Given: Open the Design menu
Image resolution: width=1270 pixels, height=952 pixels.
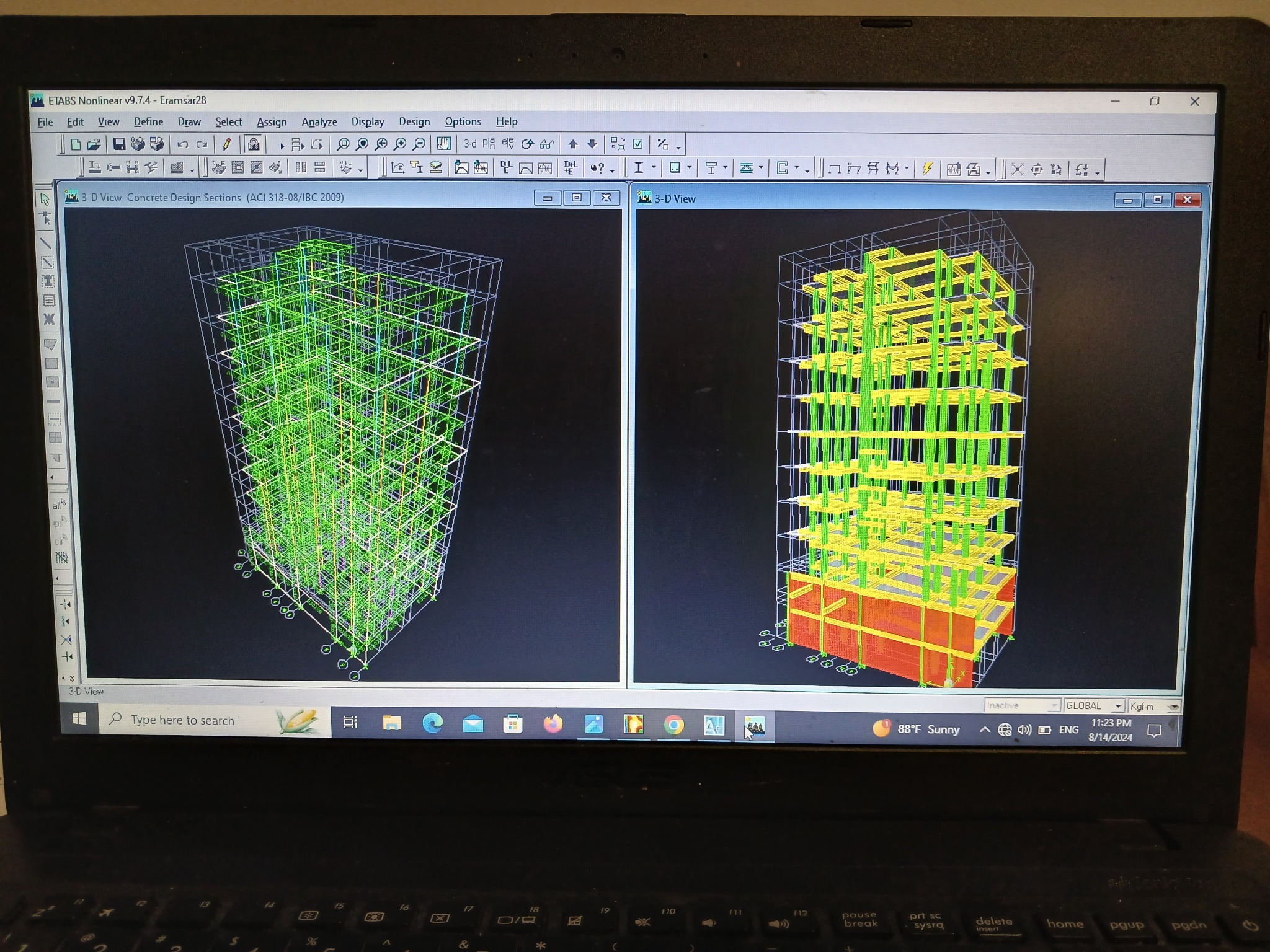Looking at the screenshot, I should click(x=414, y=122).
